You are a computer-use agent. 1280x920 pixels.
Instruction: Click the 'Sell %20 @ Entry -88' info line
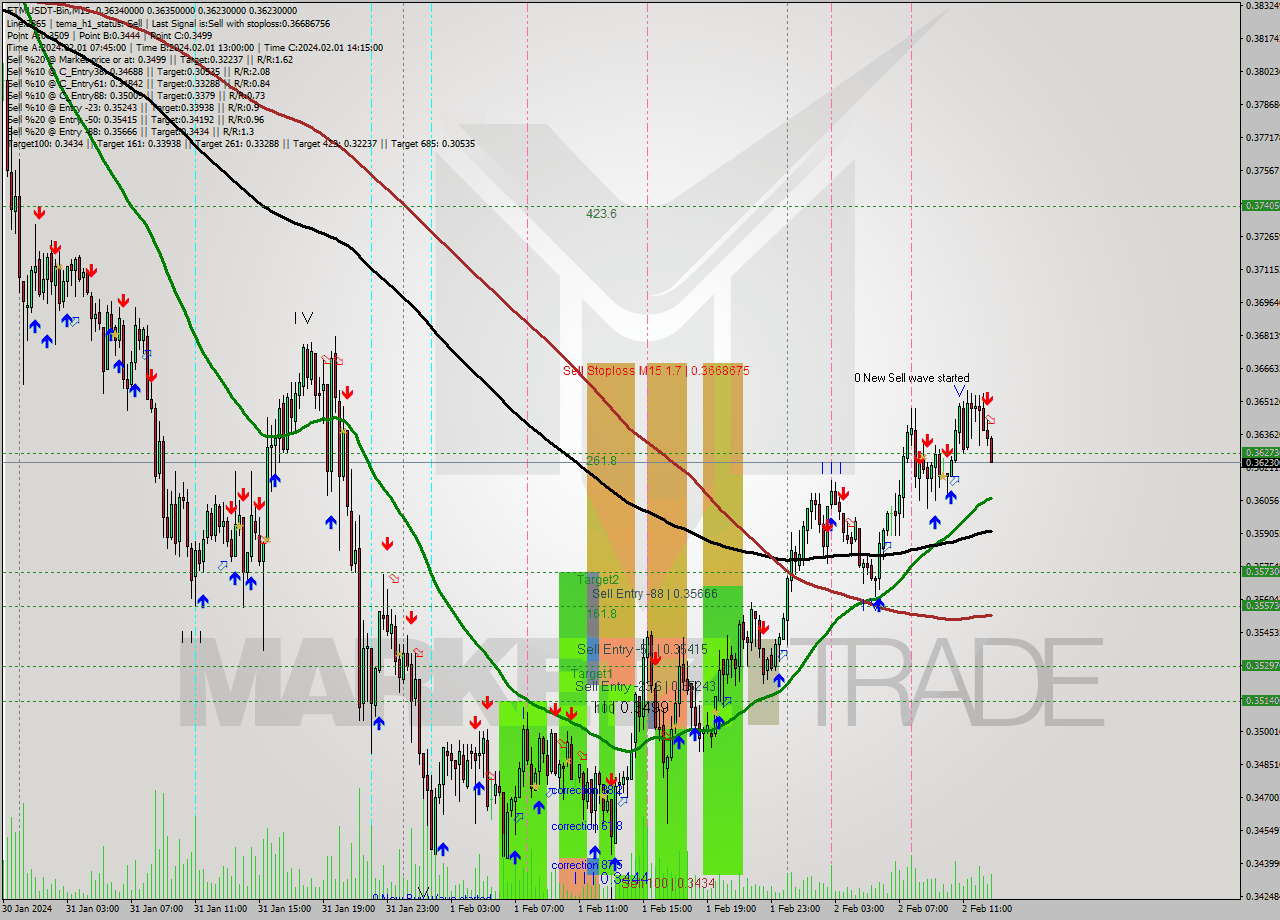point(130,131)
